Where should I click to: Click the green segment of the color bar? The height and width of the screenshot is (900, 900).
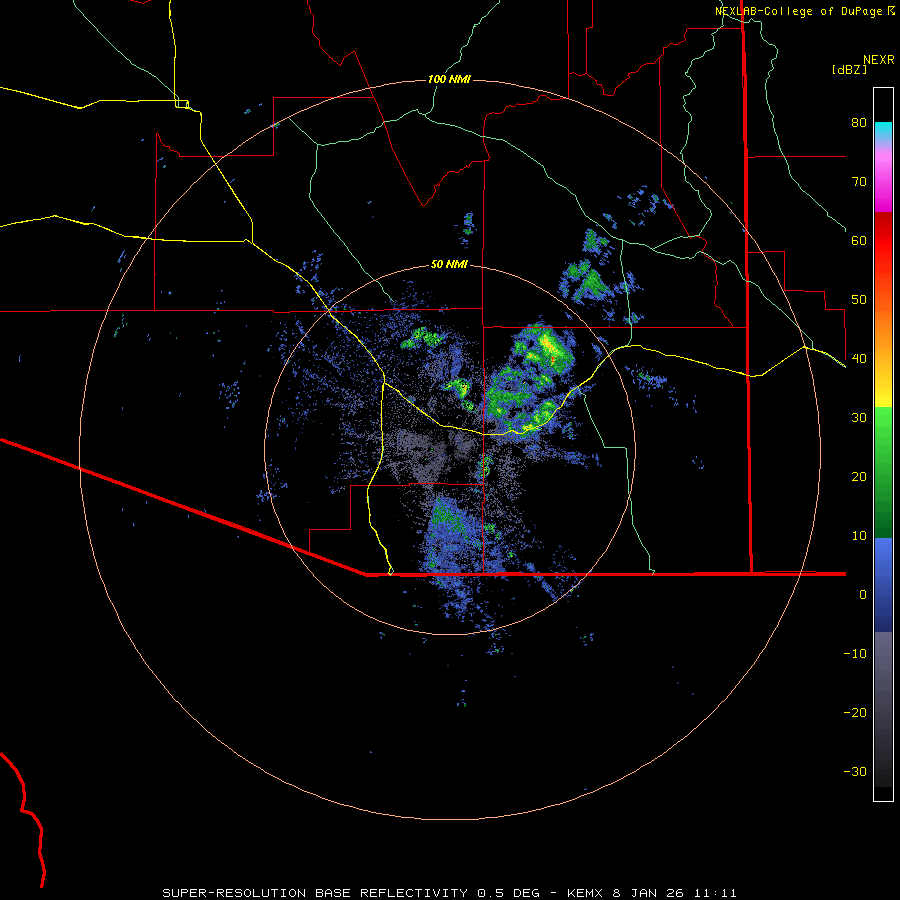point(883,472)
